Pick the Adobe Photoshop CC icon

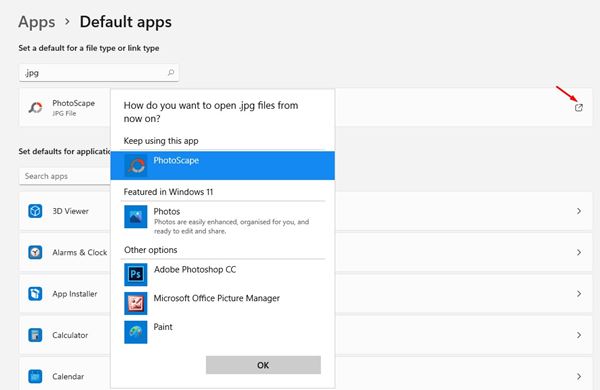click(135, 274)
